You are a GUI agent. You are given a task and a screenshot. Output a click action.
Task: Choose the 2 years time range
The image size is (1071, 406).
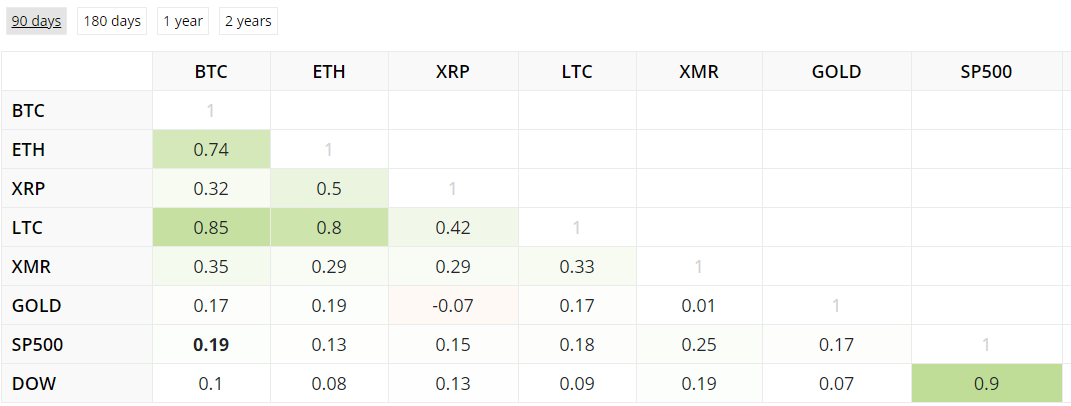[248, 21]
